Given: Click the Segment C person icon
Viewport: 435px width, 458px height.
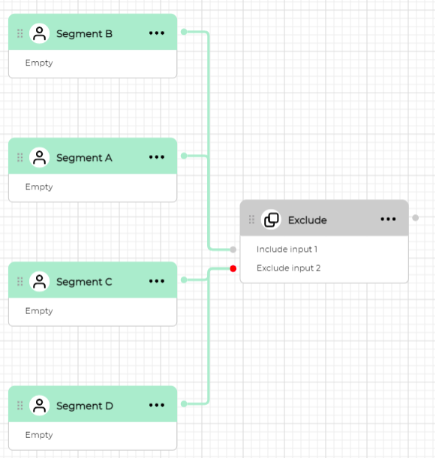Looking at the screenshot, I should click(x=39, y=281).
